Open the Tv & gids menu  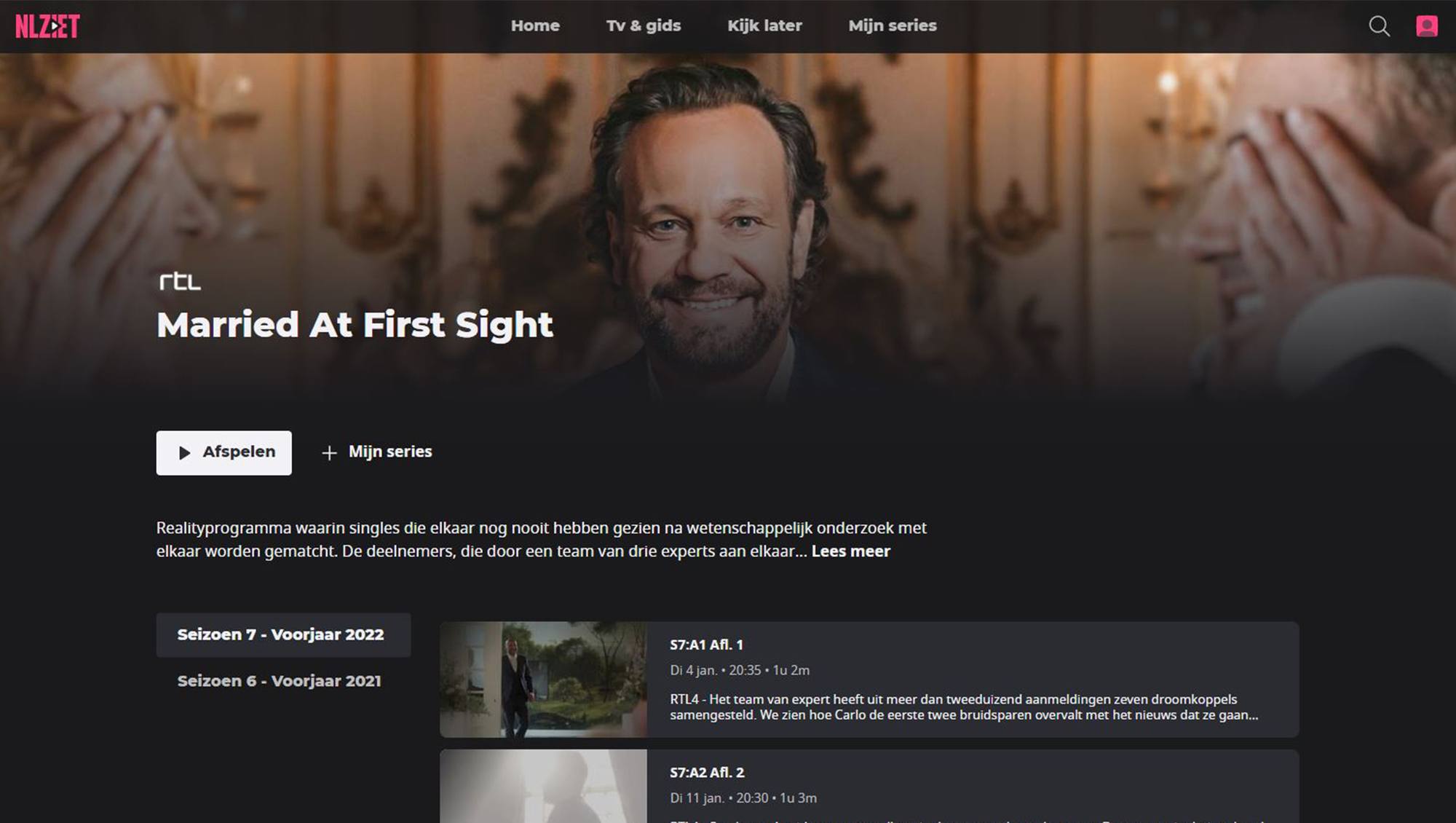[x=644, y=25]
